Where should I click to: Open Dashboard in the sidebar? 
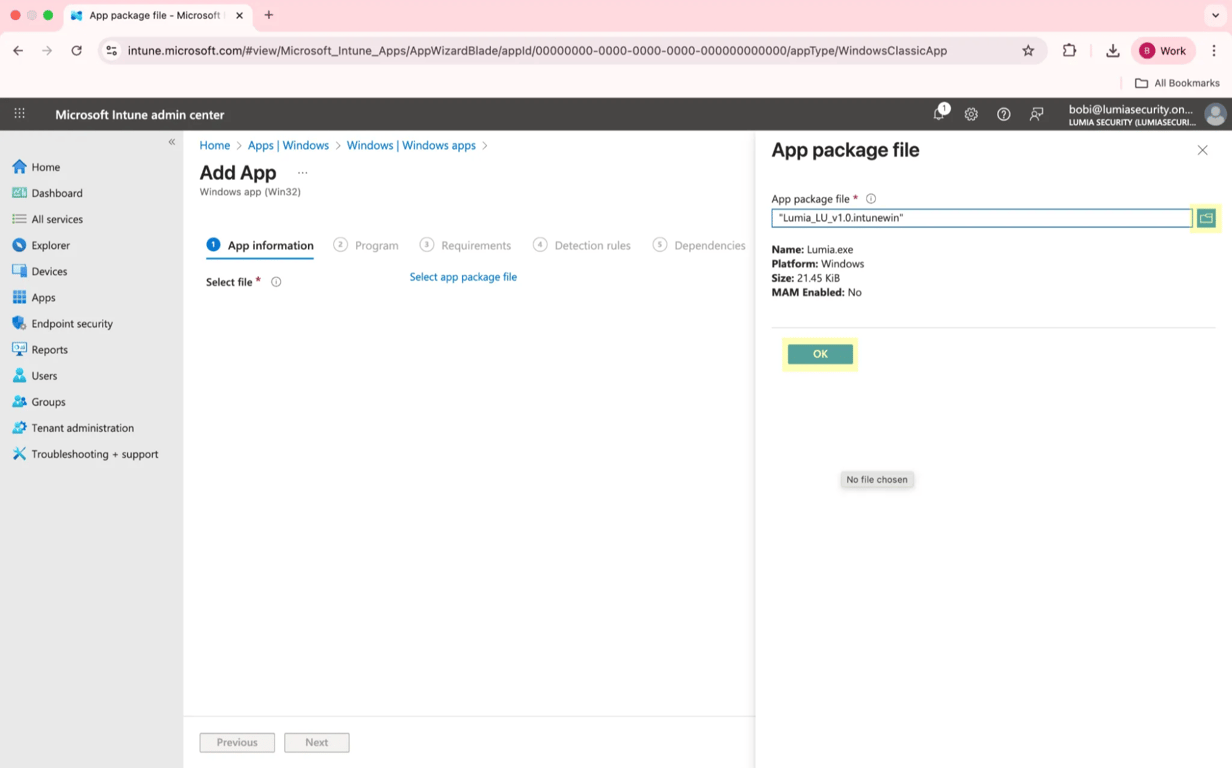[x=57, y=193]
